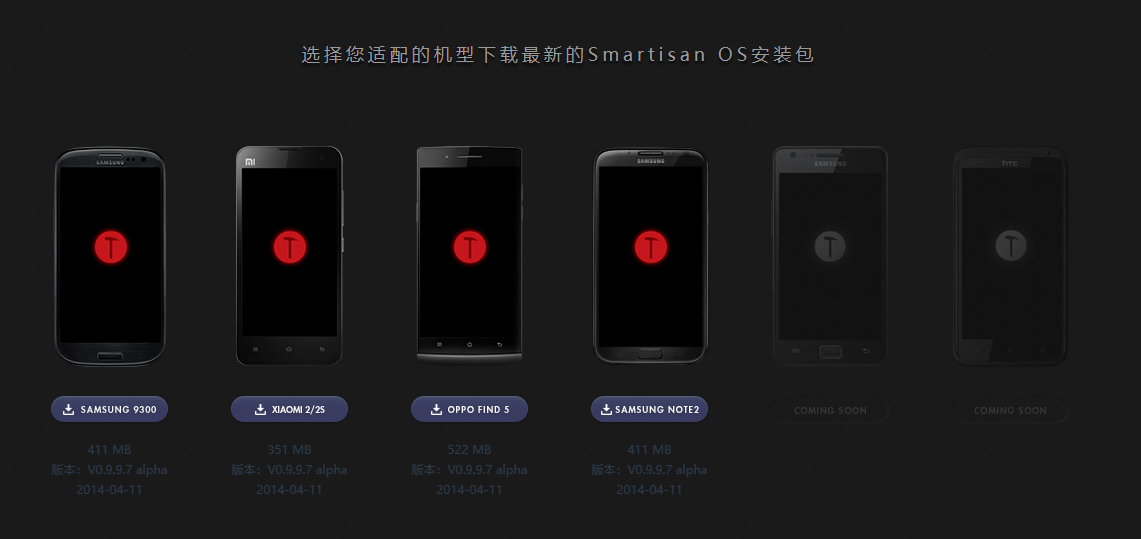Select the Oppo Find 5 phone image

point(469,254)
